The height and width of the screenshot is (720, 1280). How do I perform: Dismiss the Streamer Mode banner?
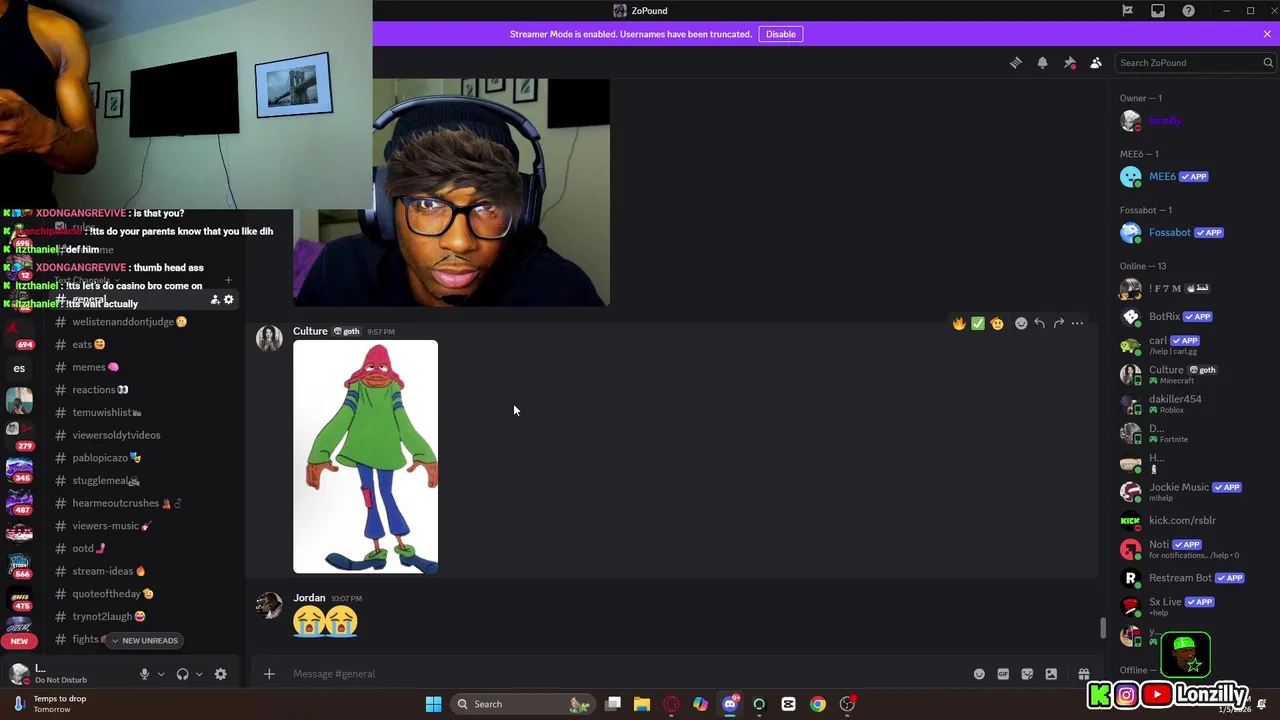click(1267, 34)
